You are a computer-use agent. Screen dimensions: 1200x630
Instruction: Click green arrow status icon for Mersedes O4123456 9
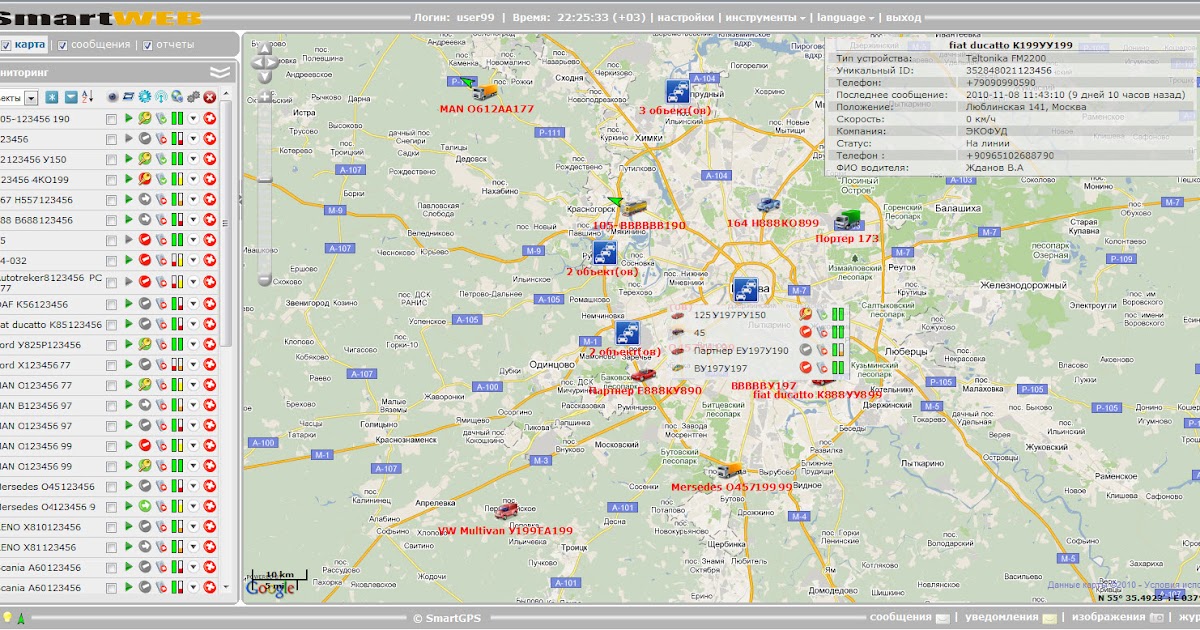(x=144, y=507)
